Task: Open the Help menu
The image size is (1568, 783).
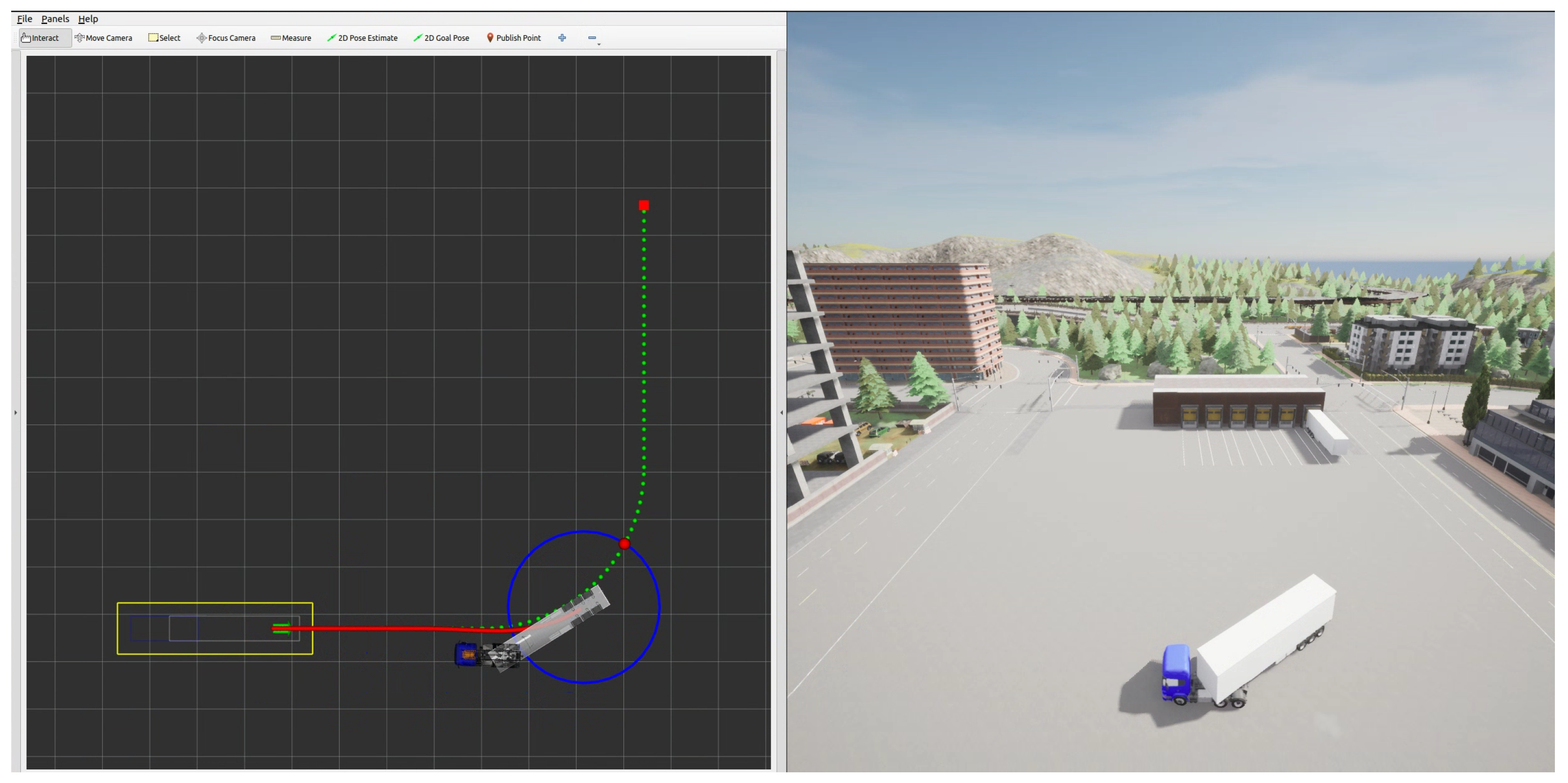Action: [87, 19]
